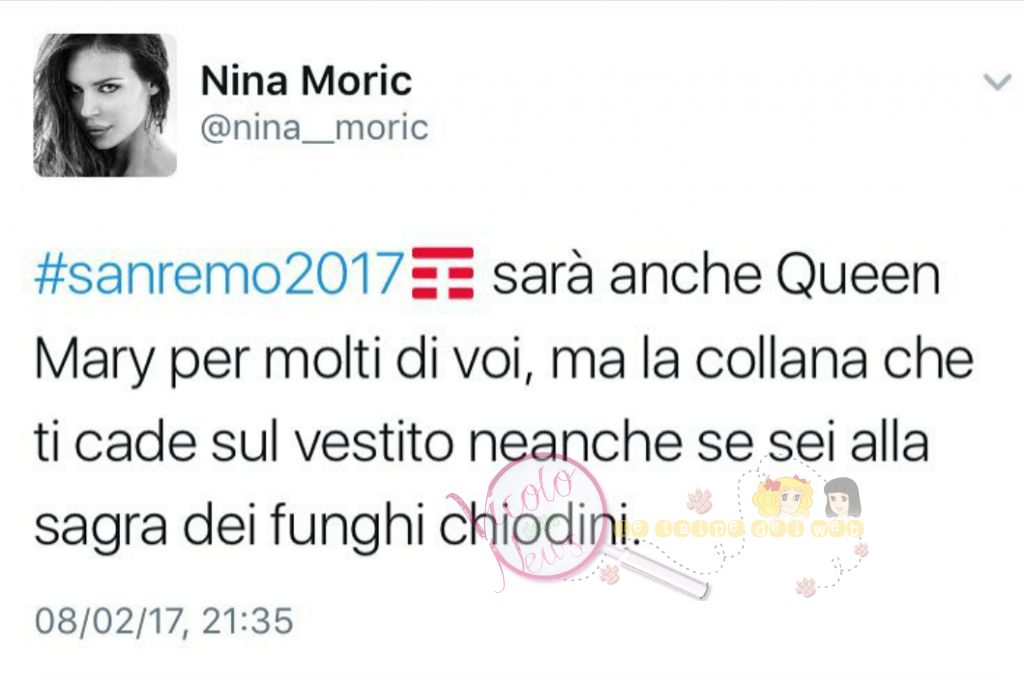Viewport: 1024px width, 680px height.
Task: Open the chevron menu on the tweet
Action: [x=997, y=83]
